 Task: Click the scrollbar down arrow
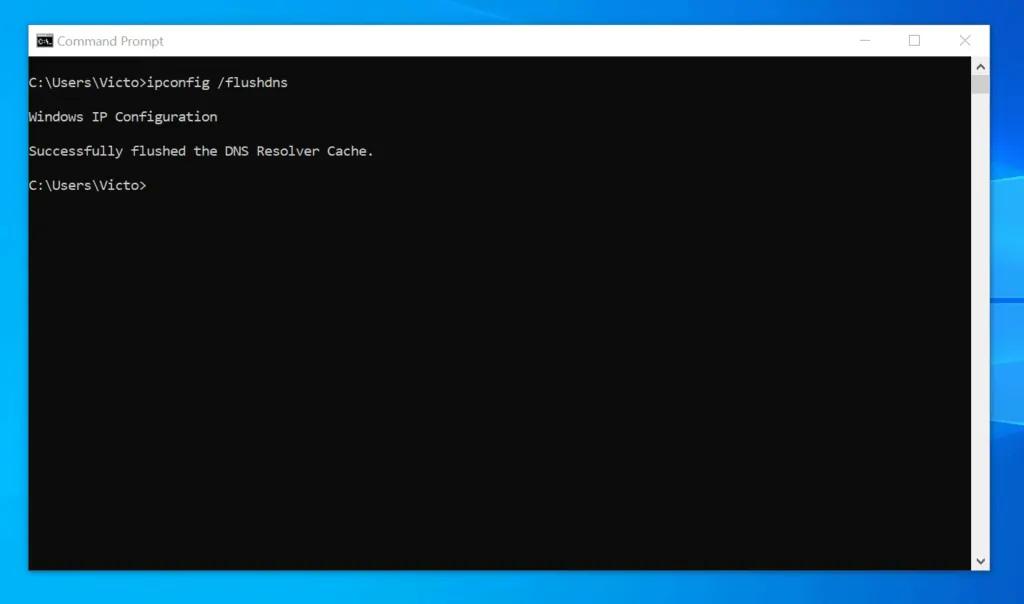pyautogui.click(x=978, y=561)
